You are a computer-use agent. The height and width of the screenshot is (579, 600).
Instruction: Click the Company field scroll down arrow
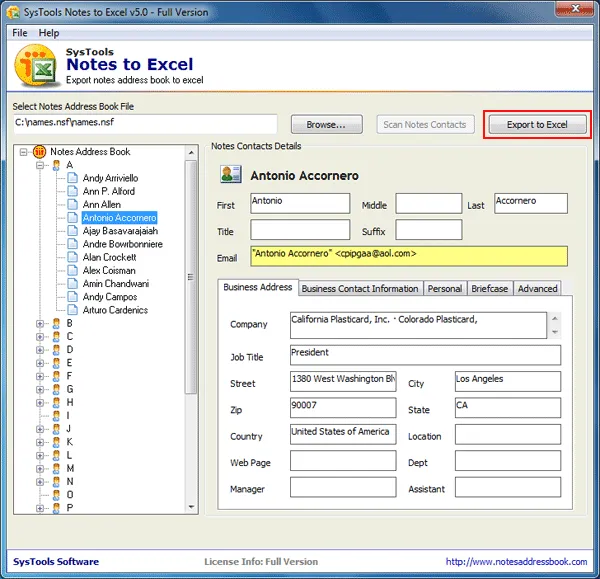pos(555,332)
